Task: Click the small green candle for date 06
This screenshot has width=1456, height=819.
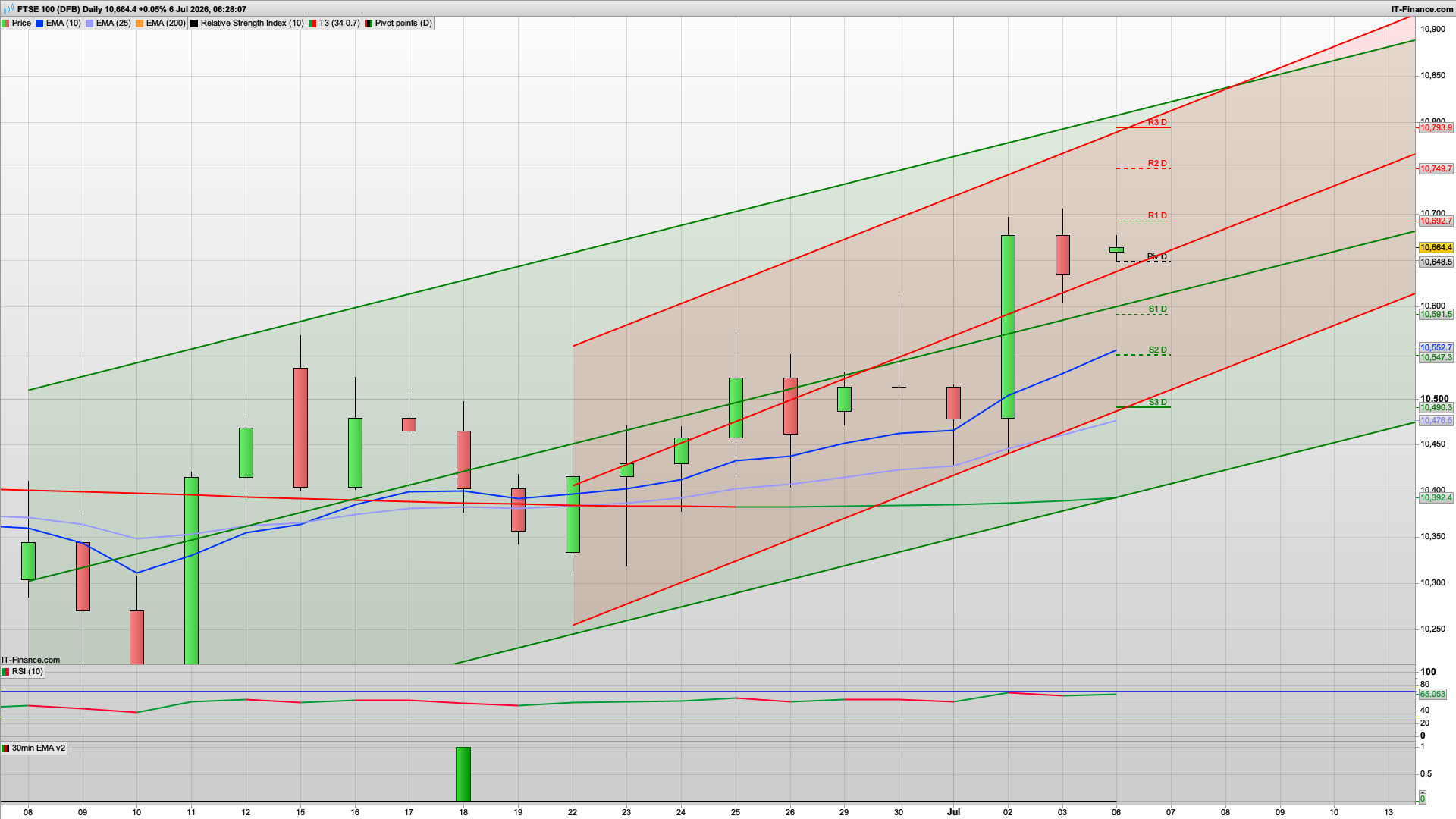Action: pos(1116,249)
